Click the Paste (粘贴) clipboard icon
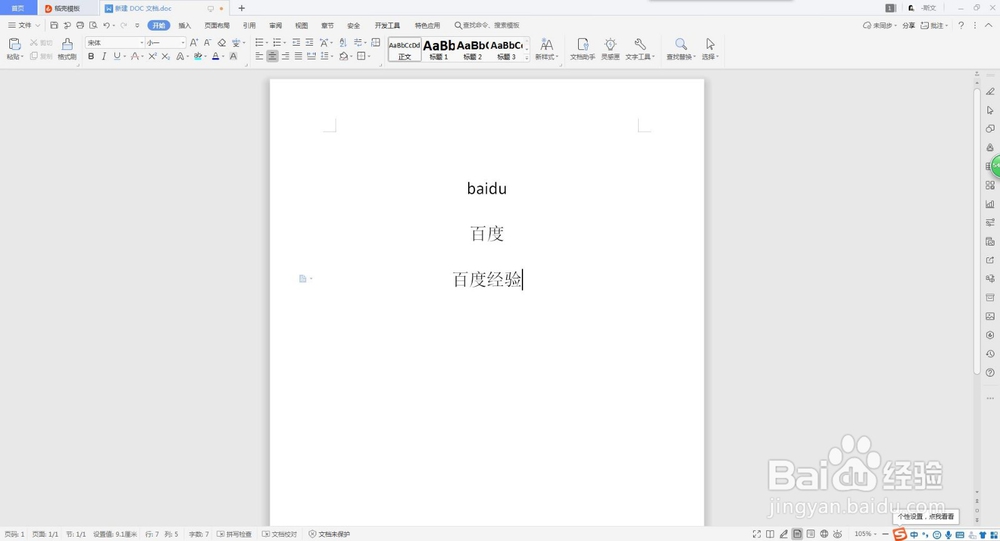1000x541 pixels. [14, 44]
